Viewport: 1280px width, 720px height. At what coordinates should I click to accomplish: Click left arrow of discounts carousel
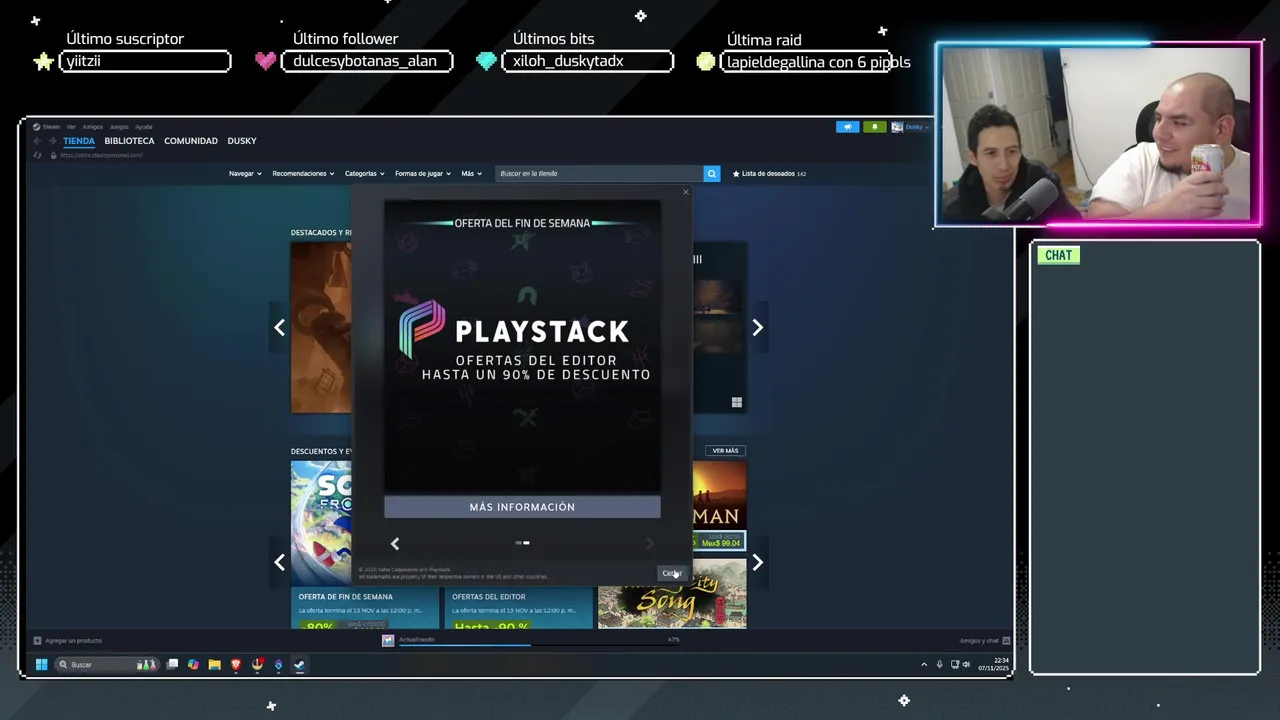[279, 562]
